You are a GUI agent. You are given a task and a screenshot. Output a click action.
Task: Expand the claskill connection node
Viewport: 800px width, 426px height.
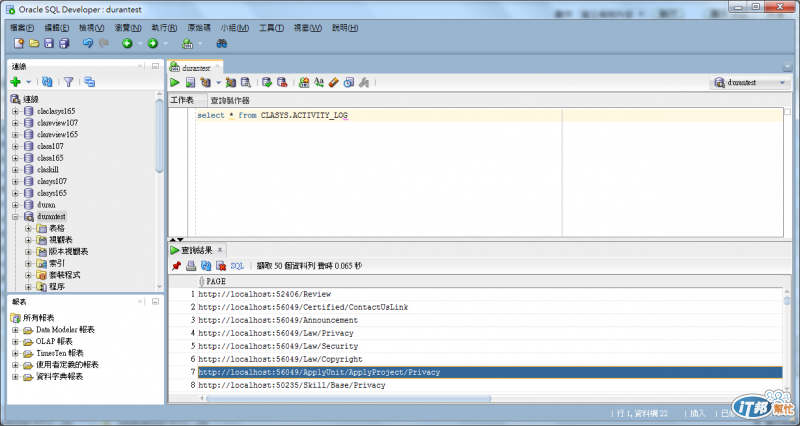15,170
